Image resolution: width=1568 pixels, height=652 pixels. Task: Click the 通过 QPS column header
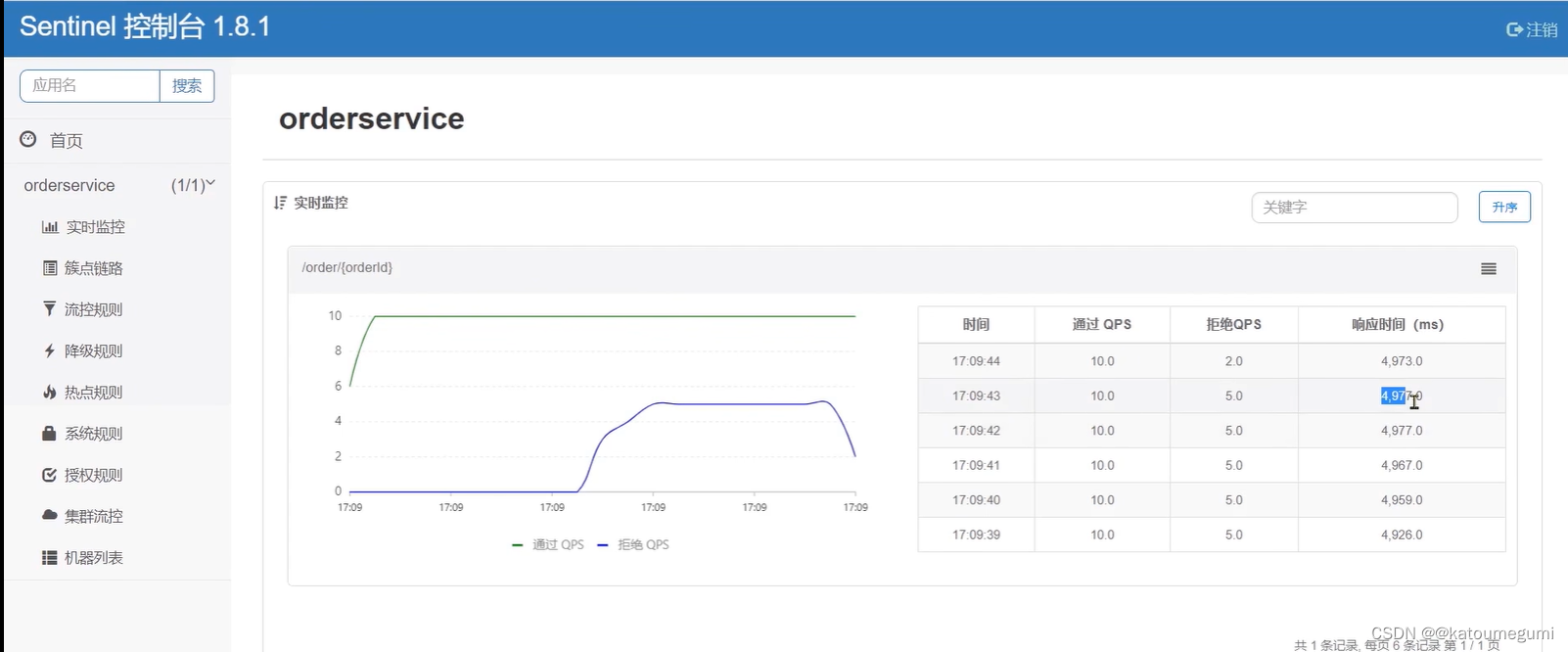click(x=1102, y=324)
